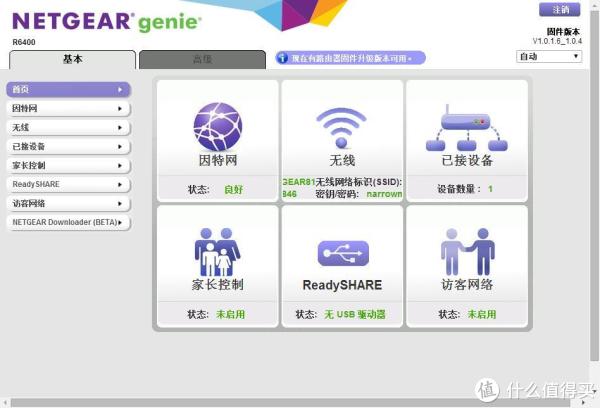This screenshot has width=600, height=408.
Task: Select 因特网 in the sidebar menu
Action: pos(68,109)
